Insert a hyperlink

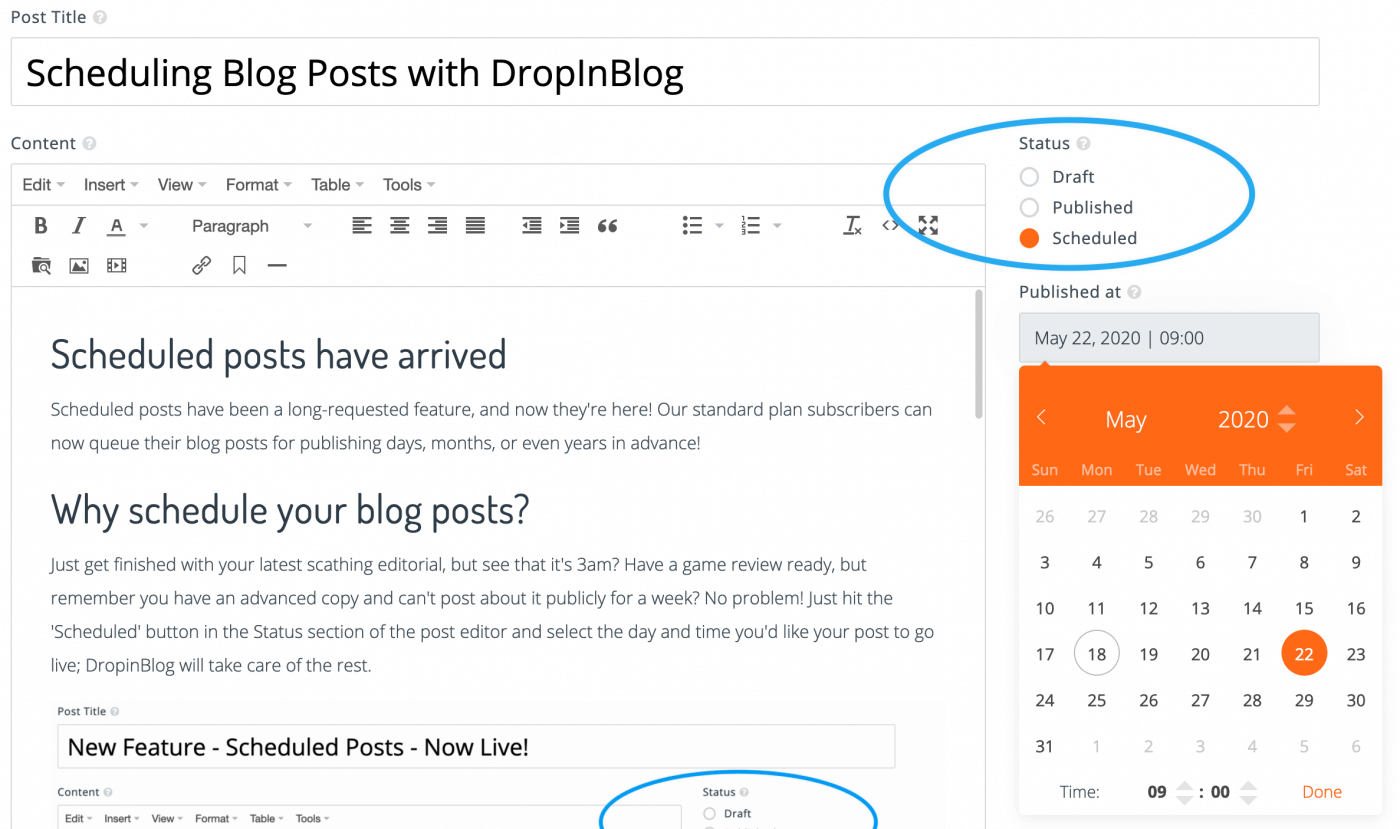[x=200, y=265]
